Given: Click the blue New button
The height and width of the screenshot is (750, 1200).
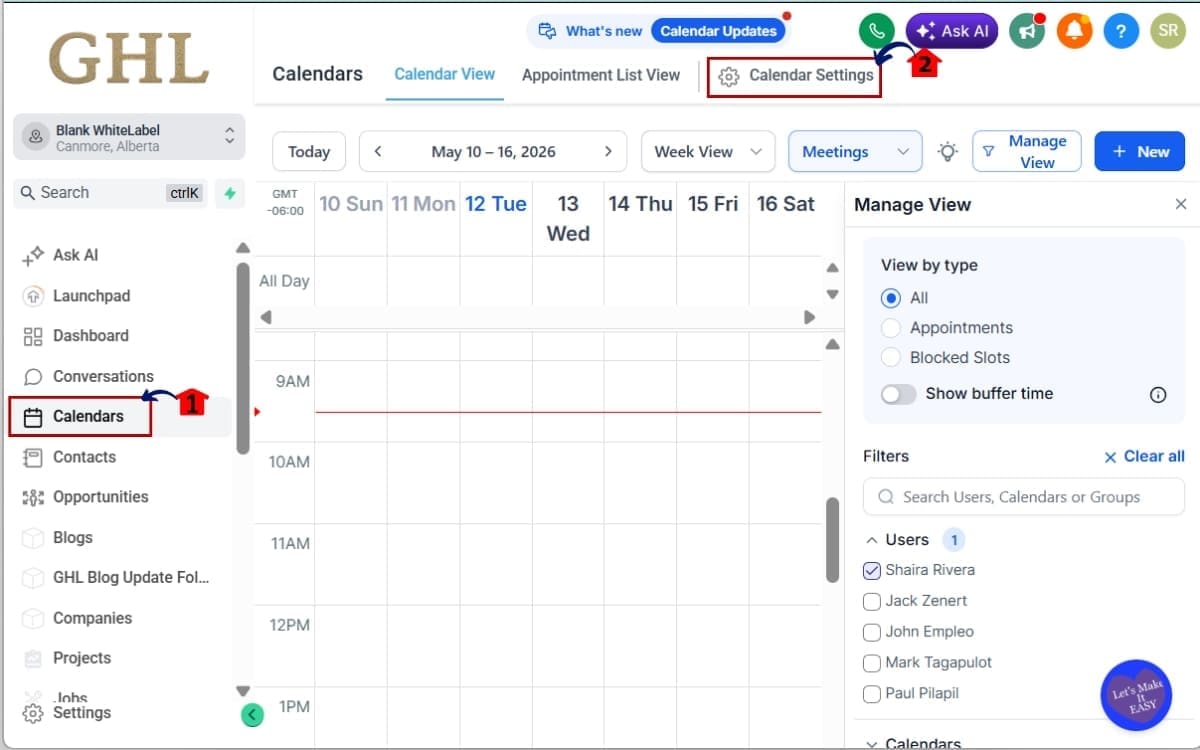Looking at the screenshot, I should coord(1140,152).
